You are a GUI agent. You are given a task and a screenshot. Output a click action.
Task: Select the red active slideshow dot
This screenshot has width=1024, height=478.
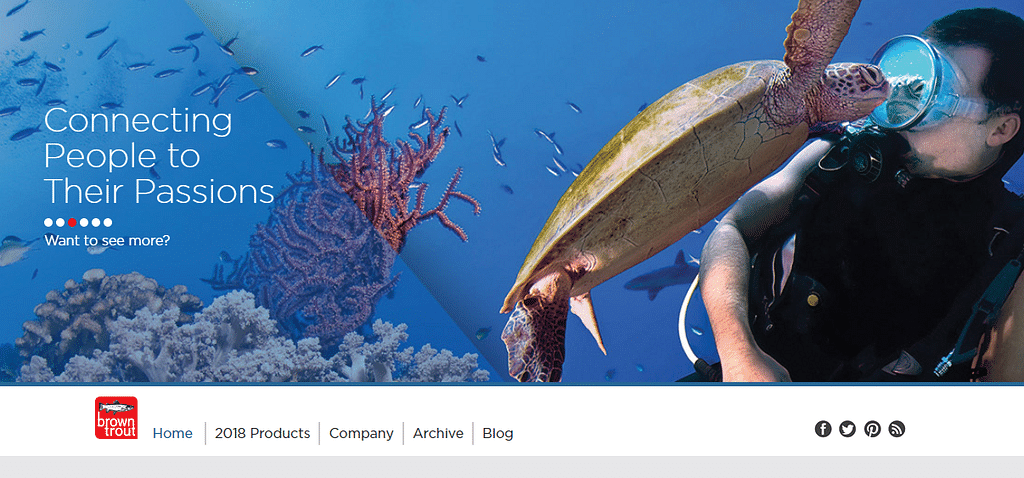[72, 222]
